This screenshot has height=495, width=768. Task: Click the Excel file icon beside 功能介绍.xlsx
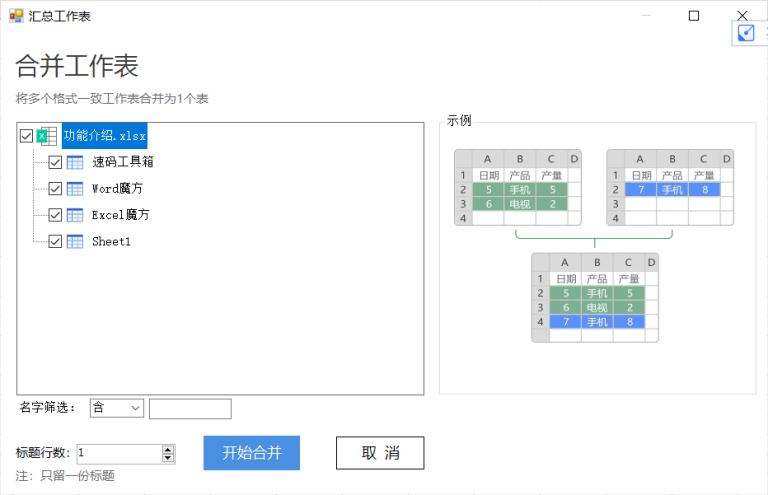coord(46,136)
